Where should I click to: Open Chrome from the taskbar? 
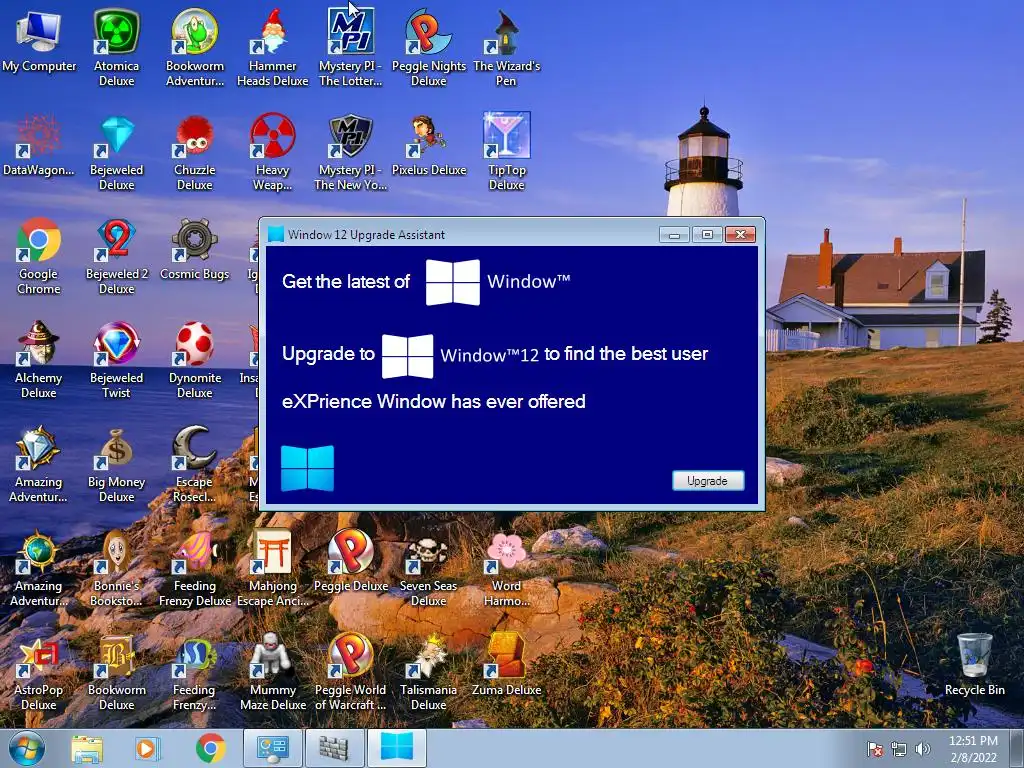pyautogui.click(x=210, y=748)
